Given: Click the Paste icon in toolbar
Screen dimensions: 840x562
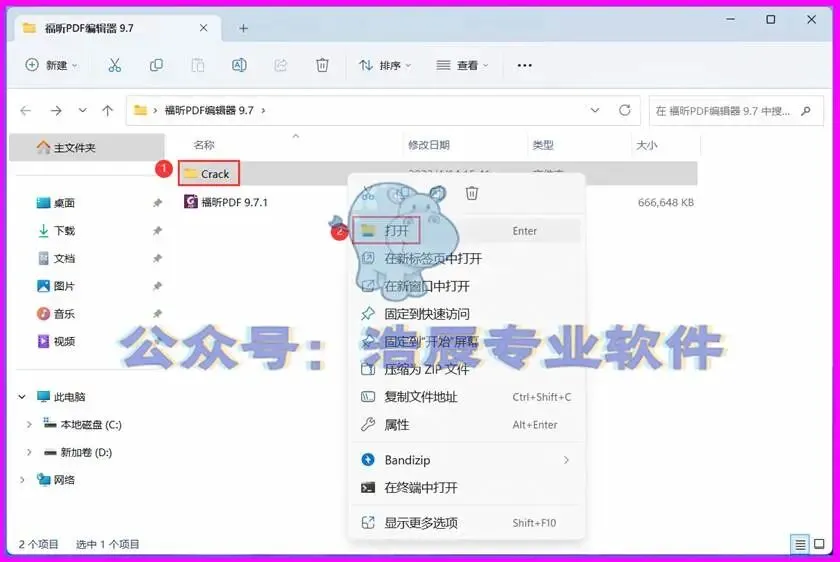Looking at the screenshot, I should point(198,65).
